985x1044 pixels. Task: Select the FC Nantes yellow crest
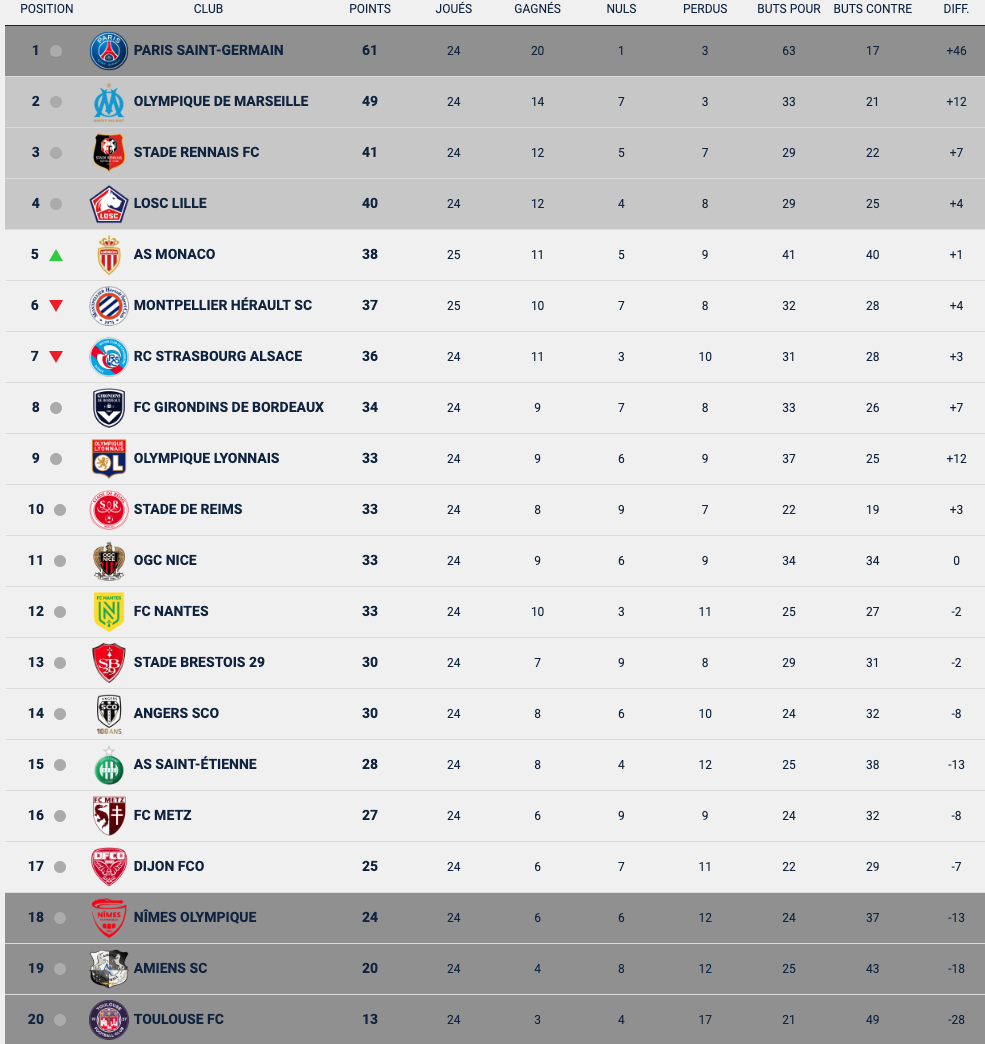109,611
